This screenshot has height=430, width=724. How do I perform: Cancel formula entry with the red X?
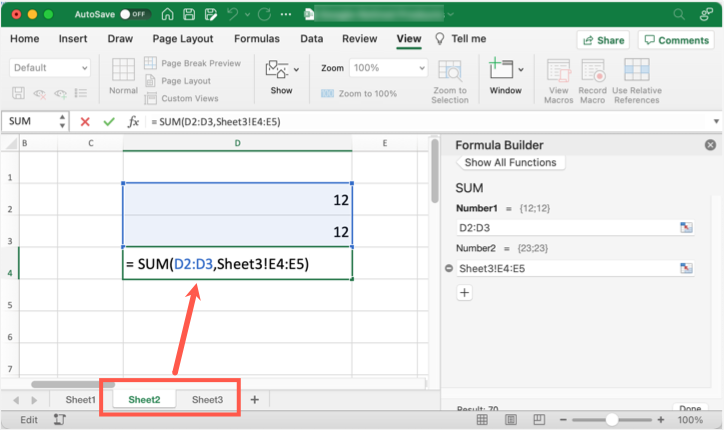85,121
